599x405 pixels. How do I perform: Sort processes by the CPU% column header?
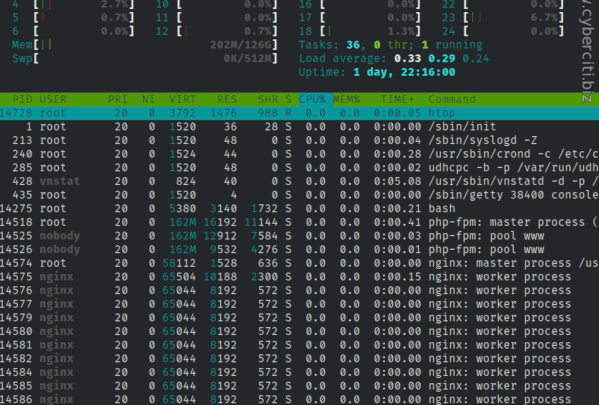click(x=312, y=99)
